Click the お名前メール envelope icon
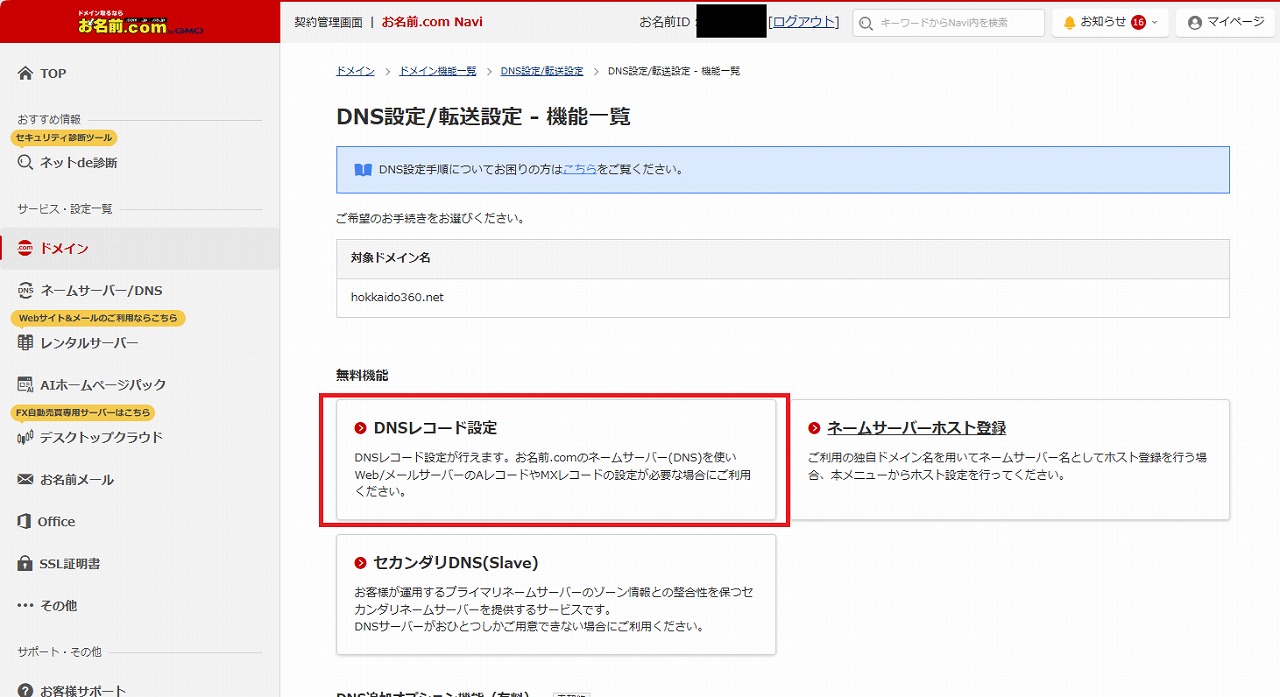 (25, 479)
